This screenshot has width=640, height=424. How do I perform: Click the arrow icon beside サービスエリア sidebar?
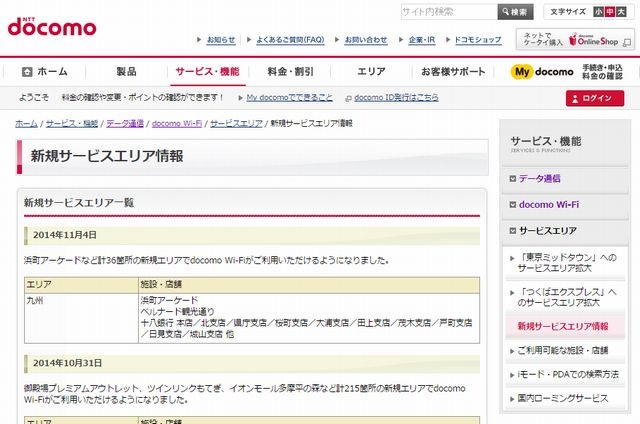[513, 231]
